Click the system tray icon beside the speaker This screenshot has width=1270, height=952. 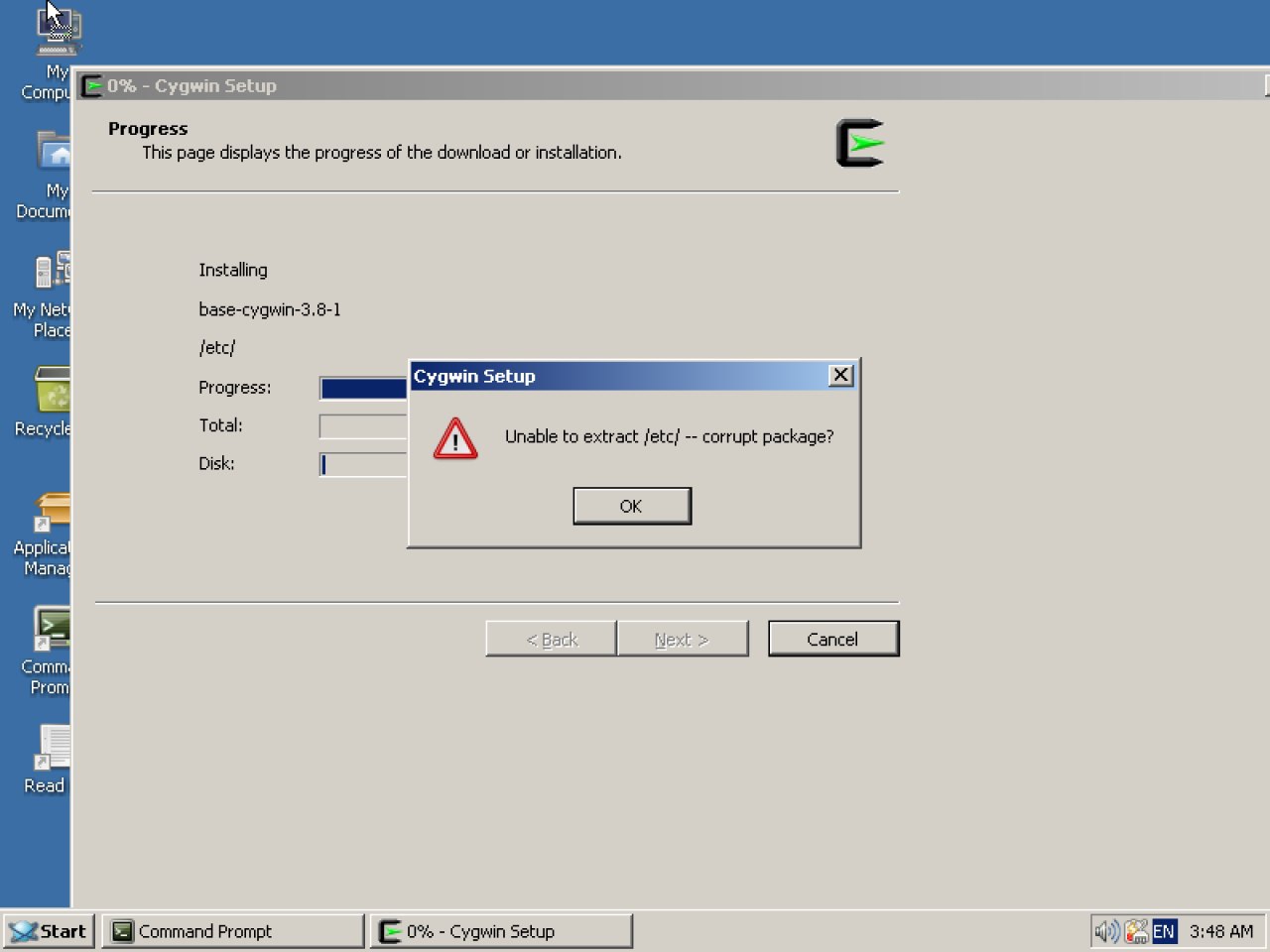point(1136,931)
